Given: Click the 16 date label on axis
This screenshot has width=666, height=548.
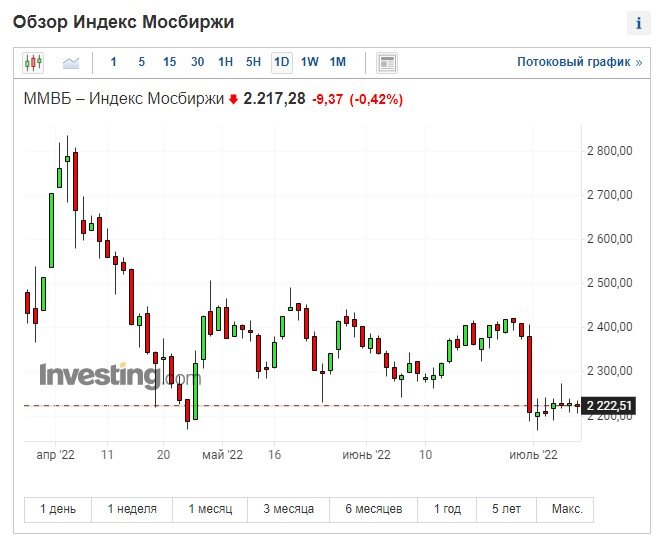Looking at the screenshot, I should coord(274,455).
